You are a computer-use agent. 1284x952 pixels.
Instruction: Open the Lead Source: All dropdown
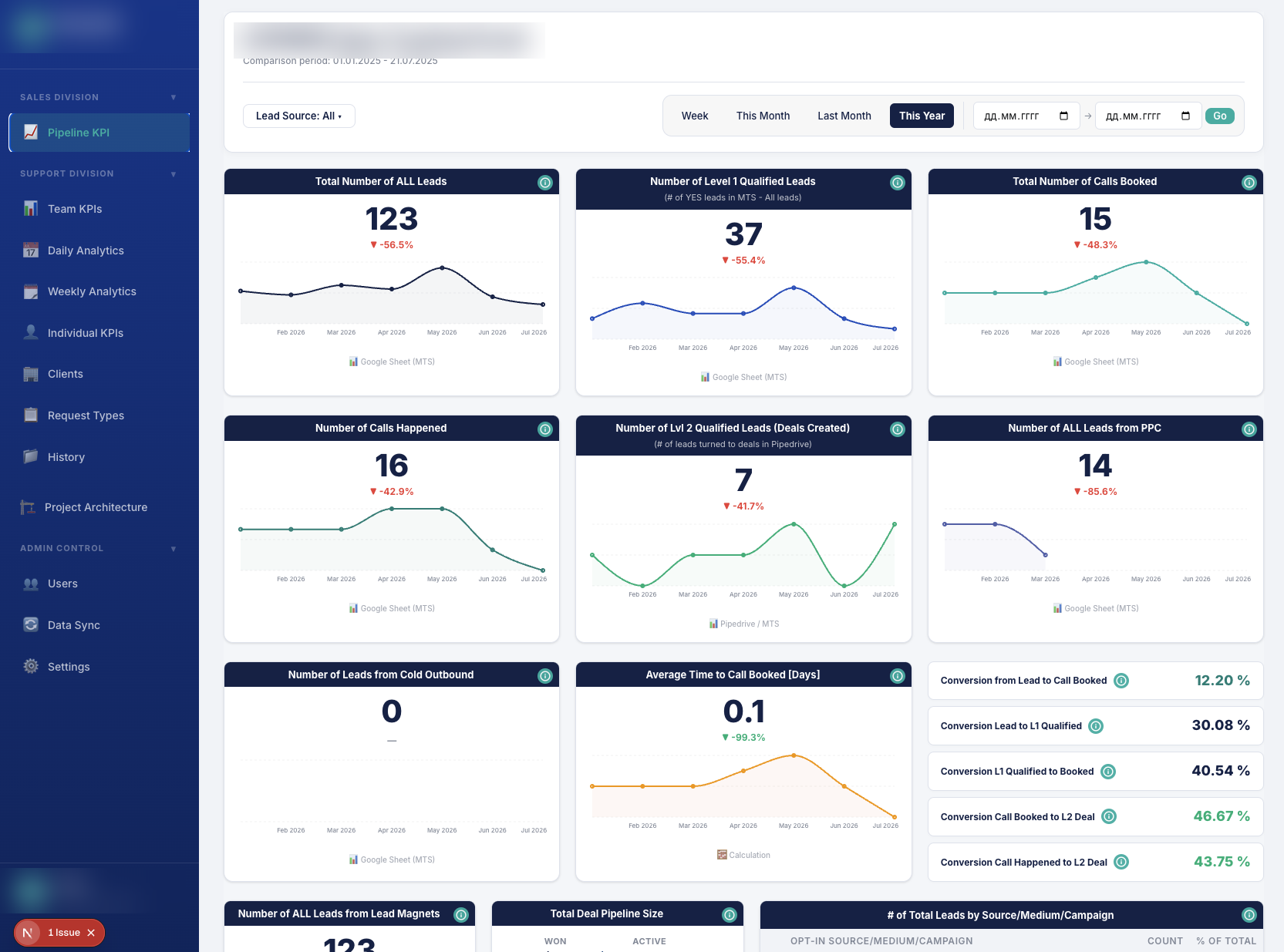tap(299, 116)
